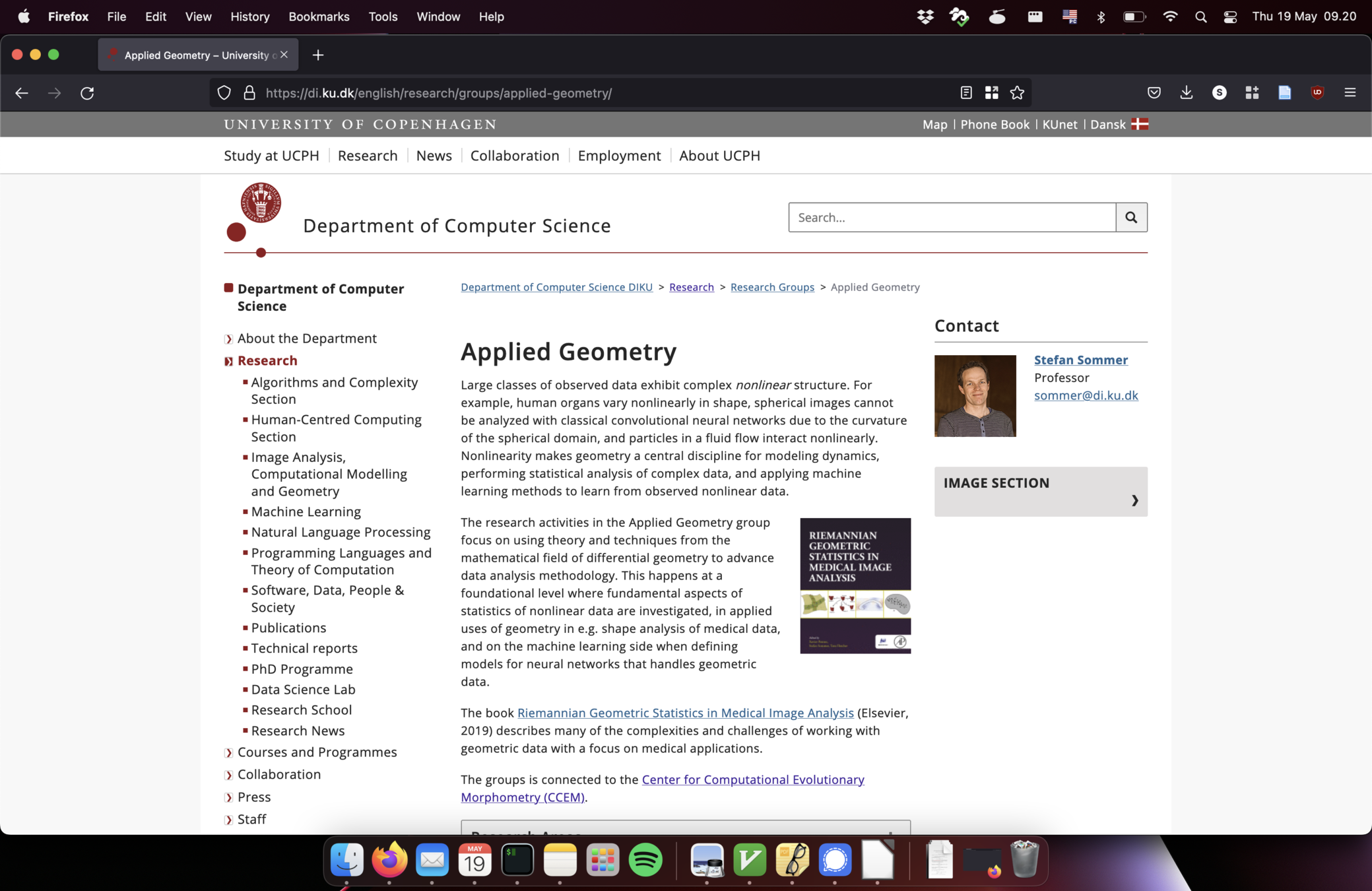Open the uBlock Origin extension icon
The image size is (1372, 891).
point(1317,93)
